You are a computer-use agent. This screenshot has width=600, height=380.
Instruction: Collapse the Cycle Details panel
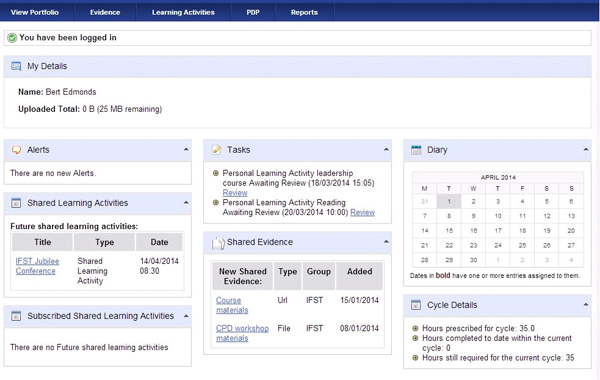coord(586,305)
